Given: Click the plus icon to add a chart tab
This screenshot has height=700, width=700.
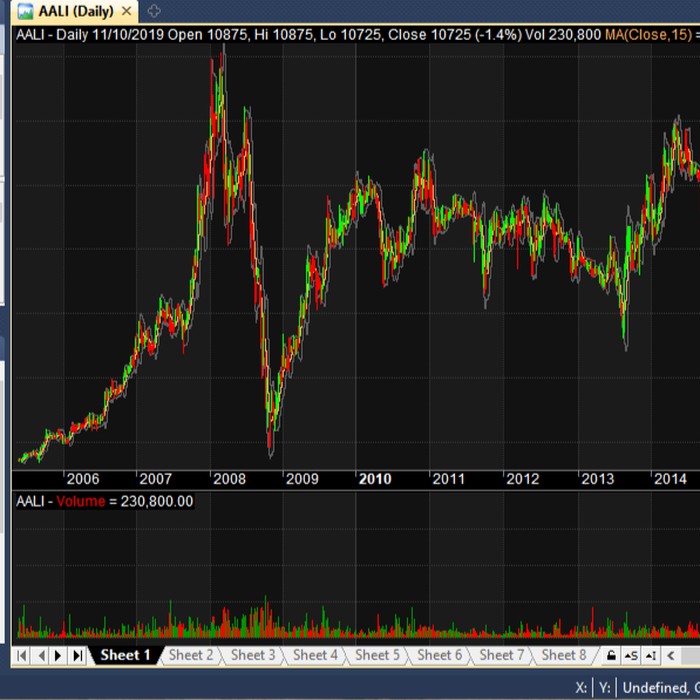Looking at the screenshot, I should pyautogui.click(x=153, y=11).
